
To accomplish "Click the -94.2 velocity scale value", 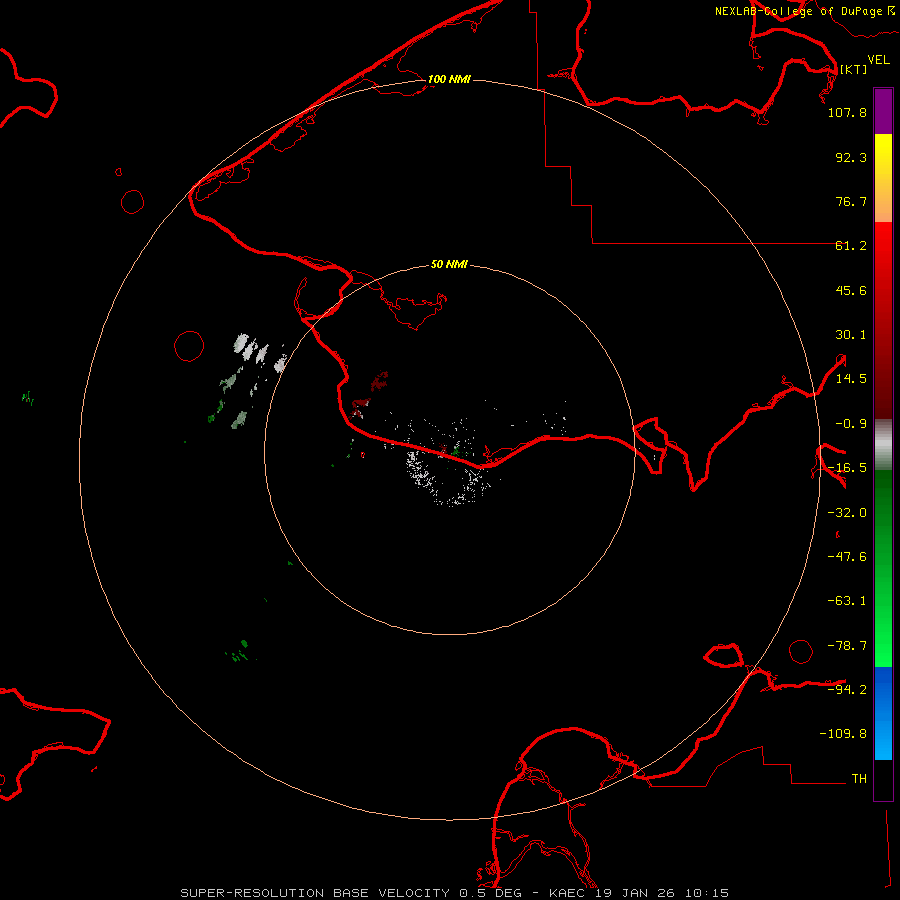I will pos(847,689).
